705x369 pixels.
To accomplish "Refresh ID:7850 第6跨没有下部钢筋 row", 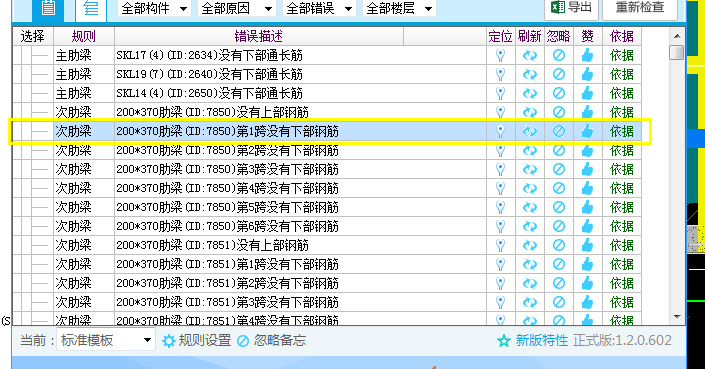I will pos(530,226).
